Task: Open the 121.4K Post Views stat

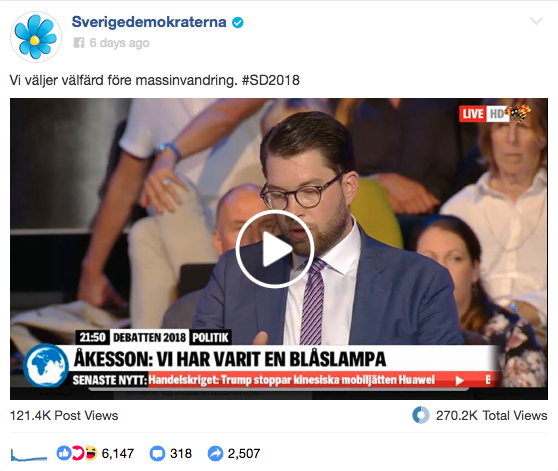Action: [64, 415]
